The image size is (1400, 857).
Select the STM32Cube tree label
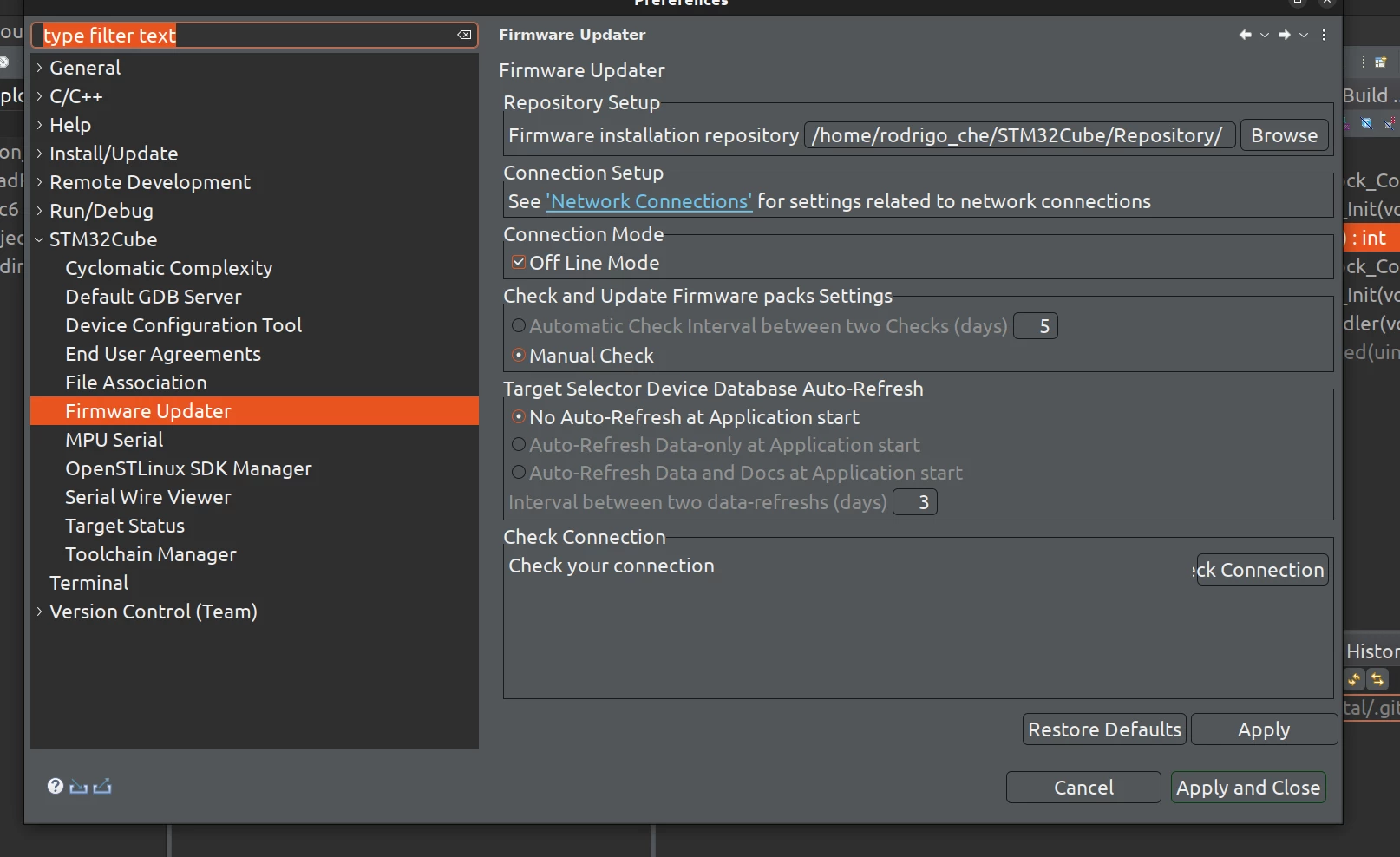click(x=103, y=239)
